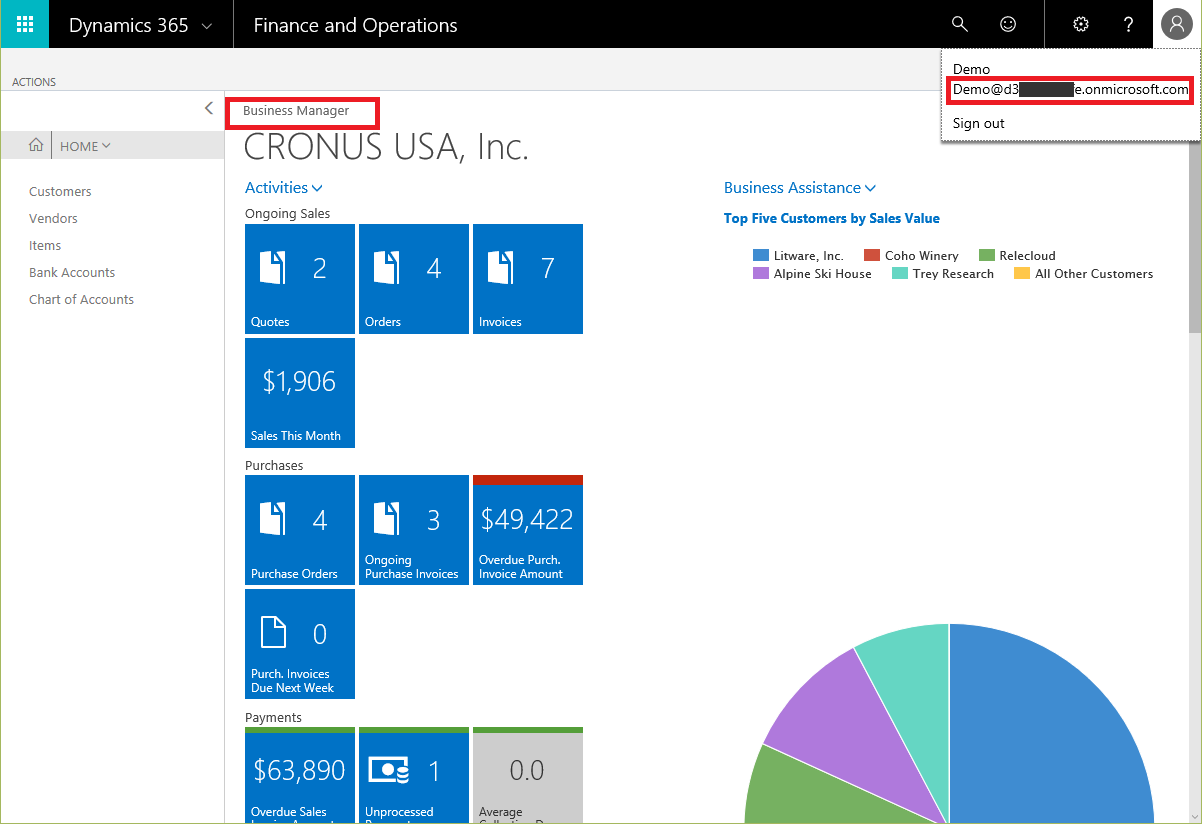Open the Invoices tile
The width and height of the screenshot is (1202, 824).
(528, 279)
